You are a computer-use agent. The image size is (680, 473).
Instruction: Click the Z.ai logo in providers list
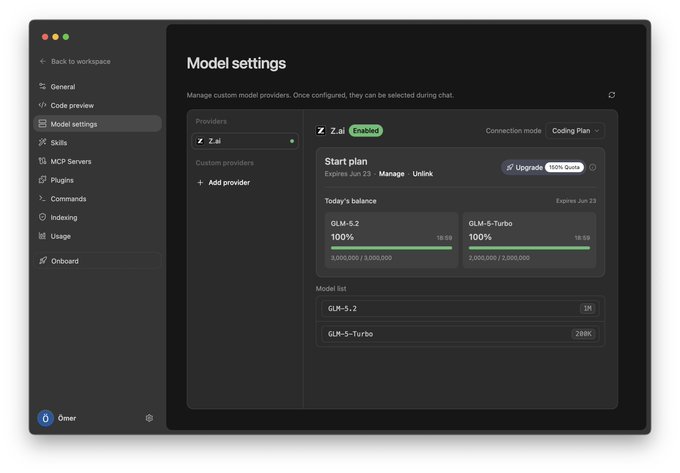click(200, 141)
